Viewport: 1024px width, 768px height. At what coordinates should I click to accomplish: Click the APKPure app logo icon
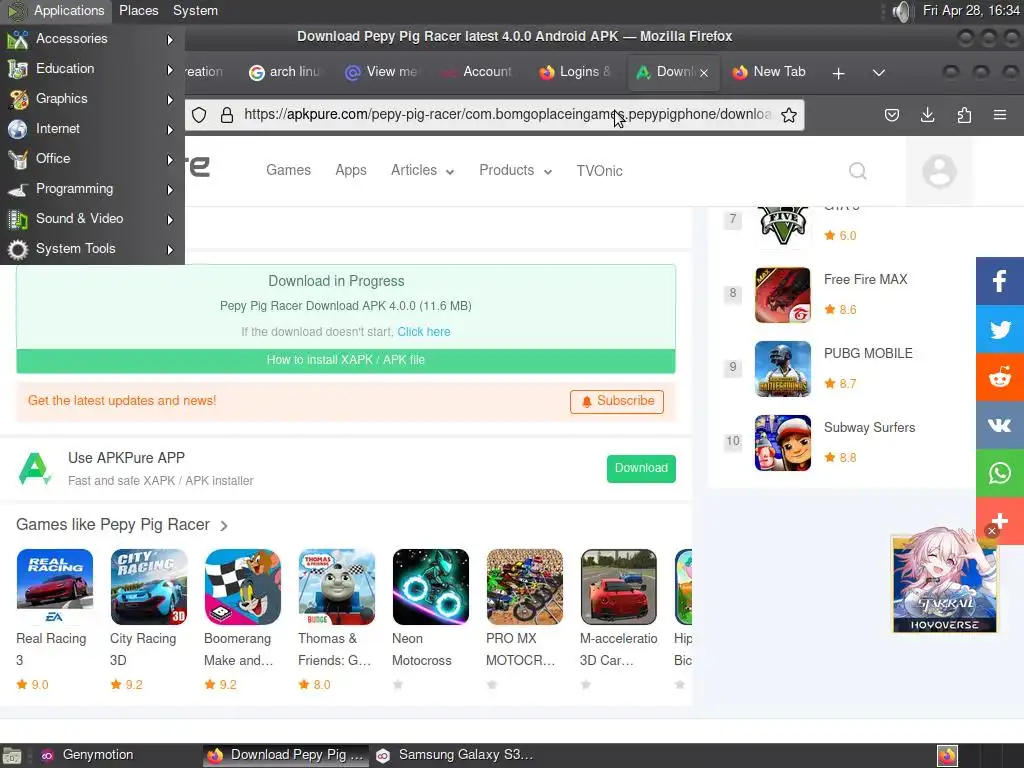(x=35, y=469)
